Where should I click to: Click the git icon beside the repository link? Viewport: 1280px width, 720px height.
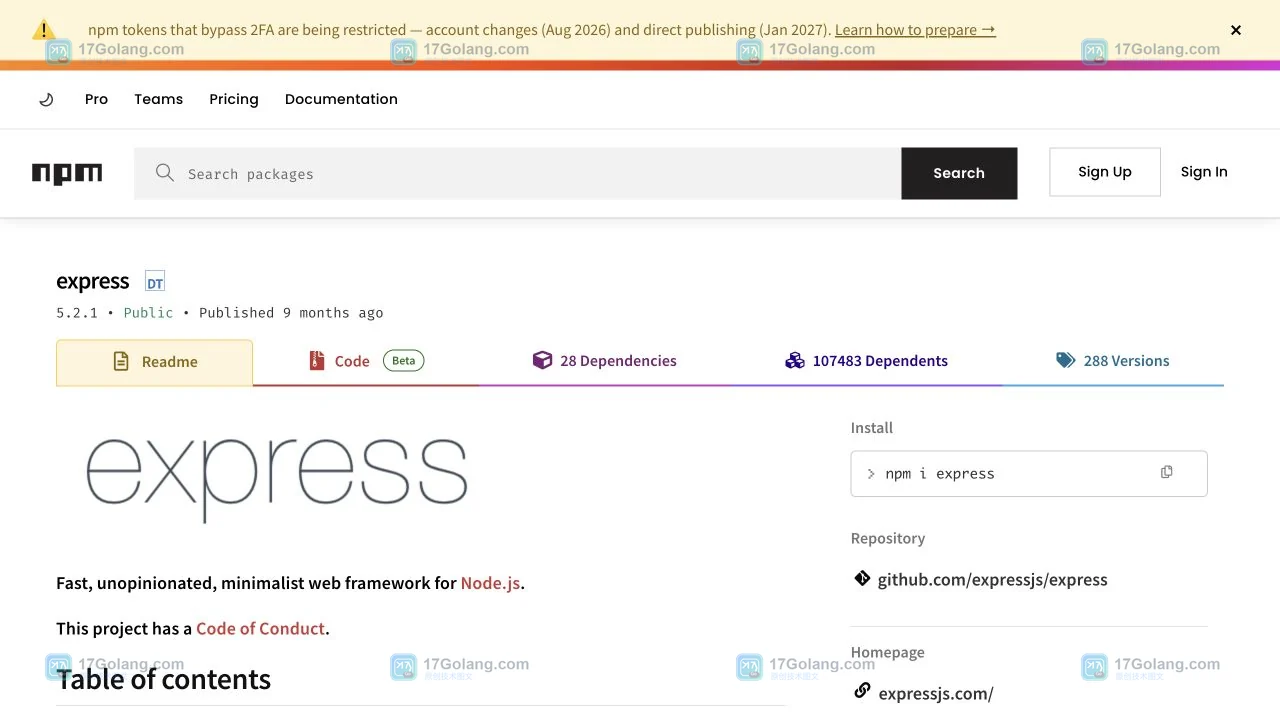(x=862, y=578)
